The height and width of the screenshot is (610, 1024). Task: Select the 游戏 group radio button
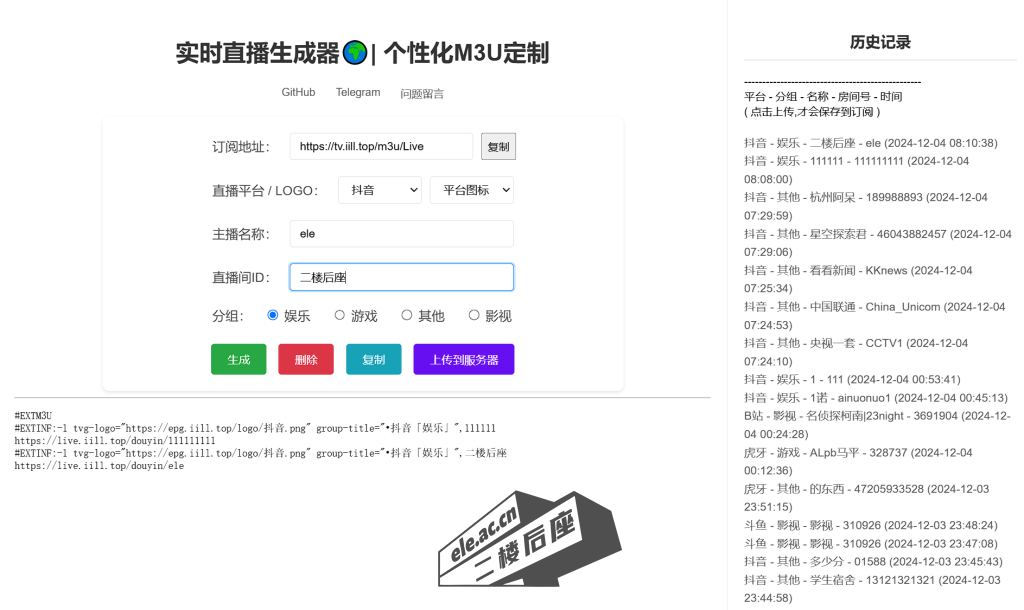coord(340,315)
